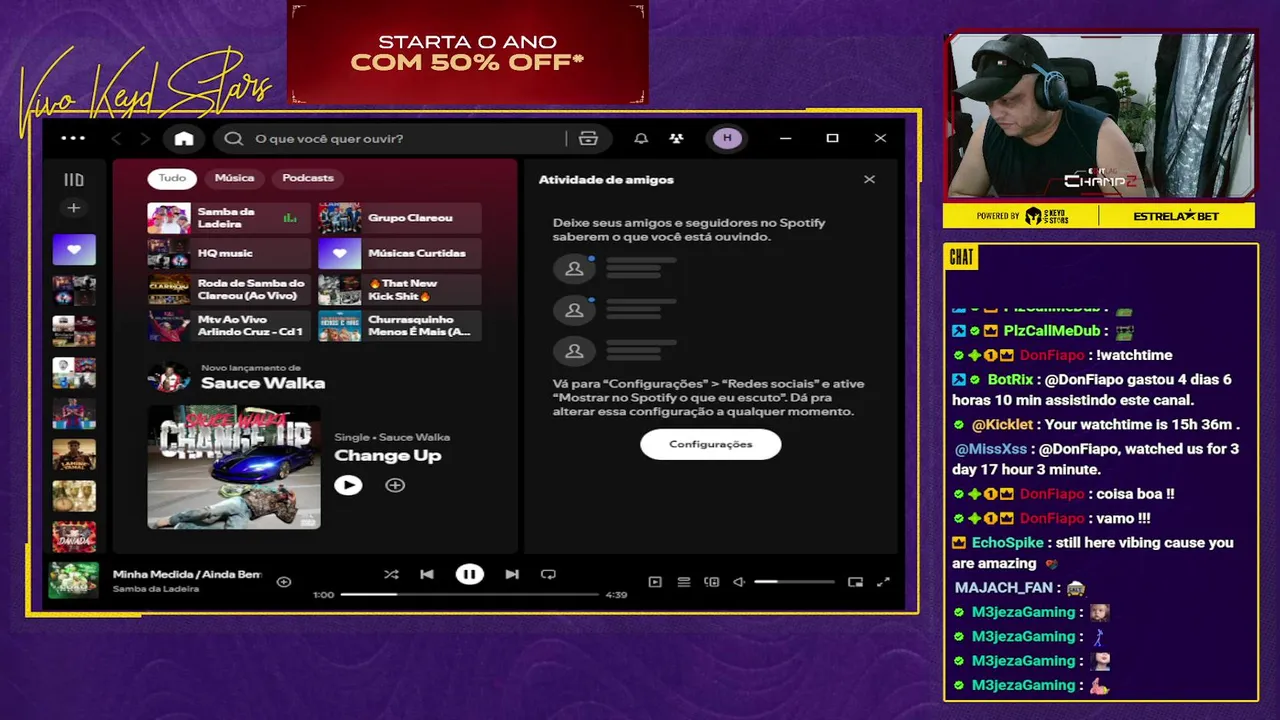Open the playback queue icon

click(684, 581)
